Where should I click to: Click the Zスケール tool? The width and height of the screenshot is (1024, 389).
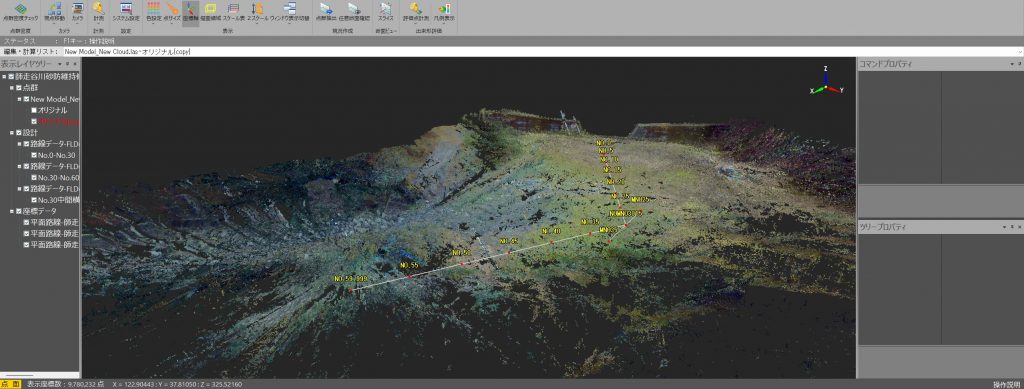coord(257,12)
